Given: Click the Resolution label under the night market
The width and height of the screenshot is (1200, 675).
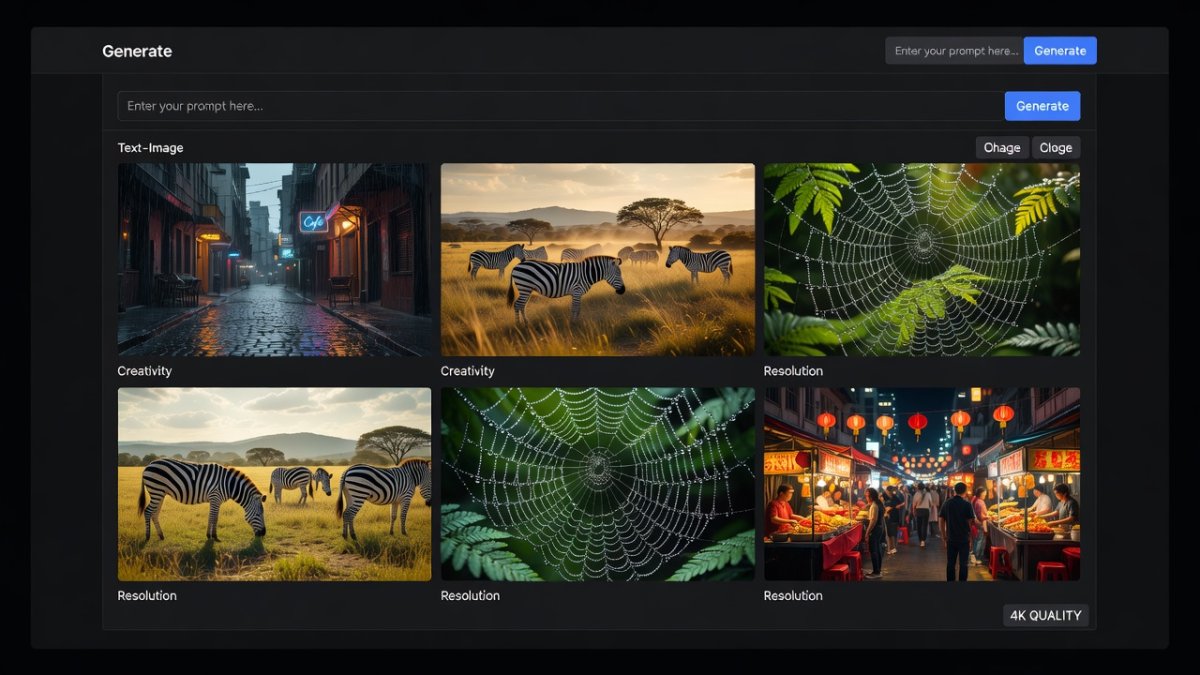Looking at the screenshot, I should point(793,595).
